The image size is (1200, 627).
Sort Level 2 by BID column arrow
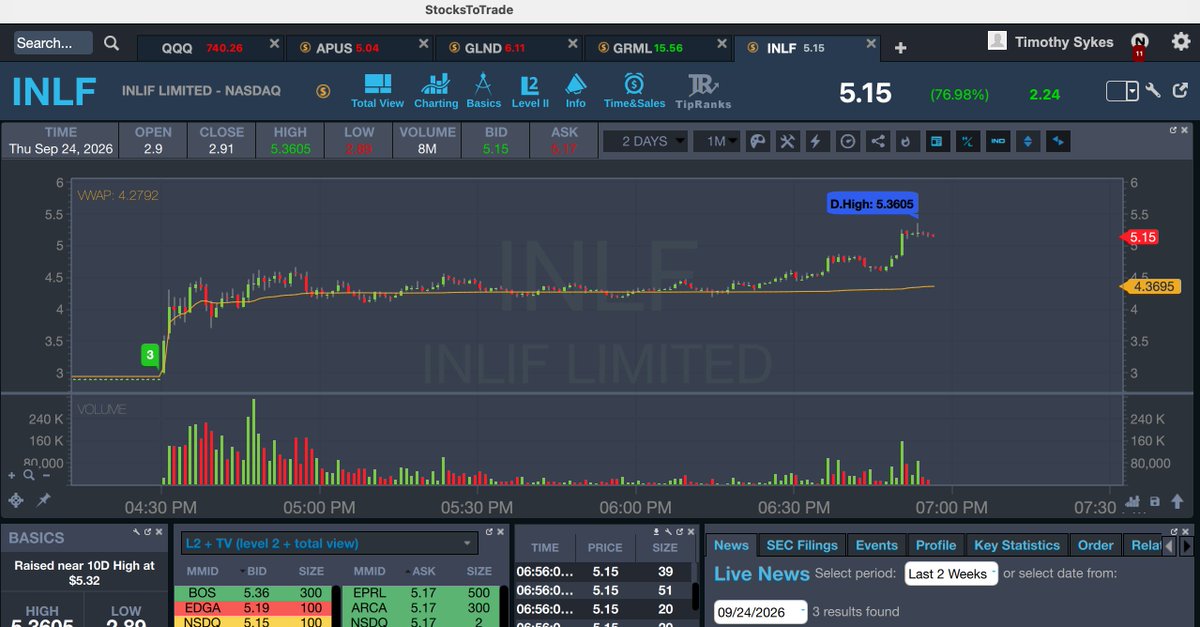coord(243,572)
